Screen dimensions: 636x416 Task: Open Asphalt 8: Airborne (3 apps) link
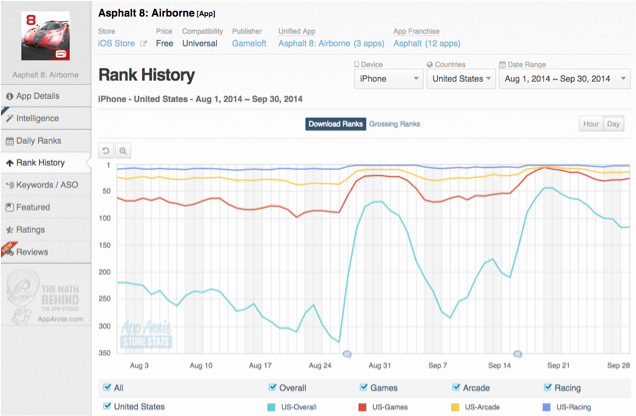click(x=331, y=43)
